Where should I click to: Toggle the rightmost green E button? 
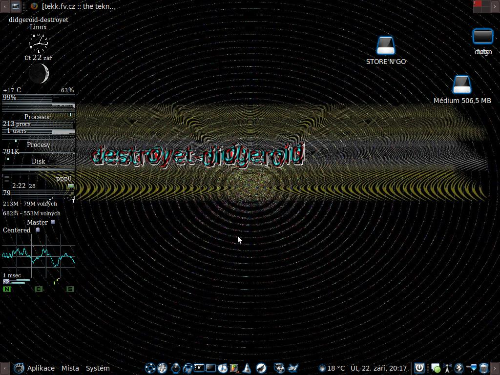[x=70, y=289]
